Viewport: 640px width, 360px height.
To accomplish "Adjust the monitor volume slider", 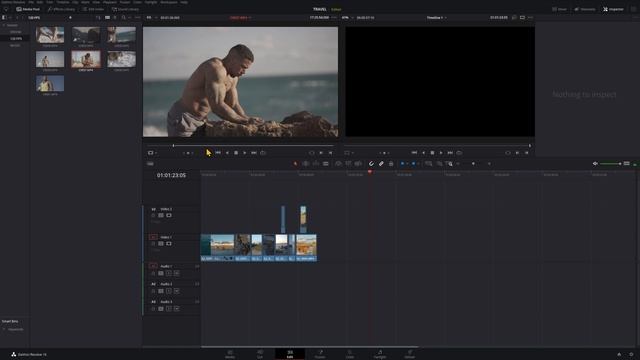I will click(611, 164).
